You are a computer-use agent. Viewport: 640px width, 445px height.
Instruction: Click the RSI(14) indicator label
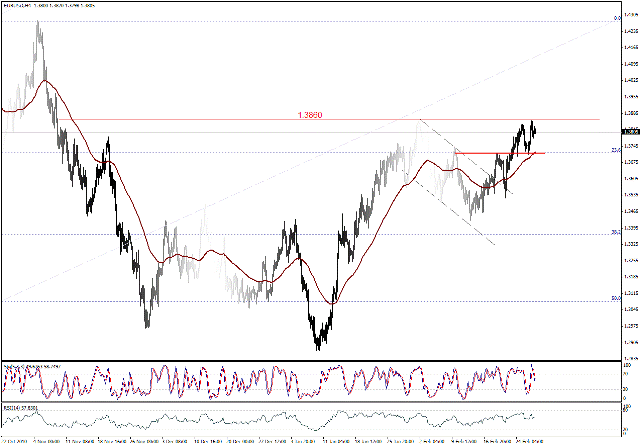(x=22, y=409)
